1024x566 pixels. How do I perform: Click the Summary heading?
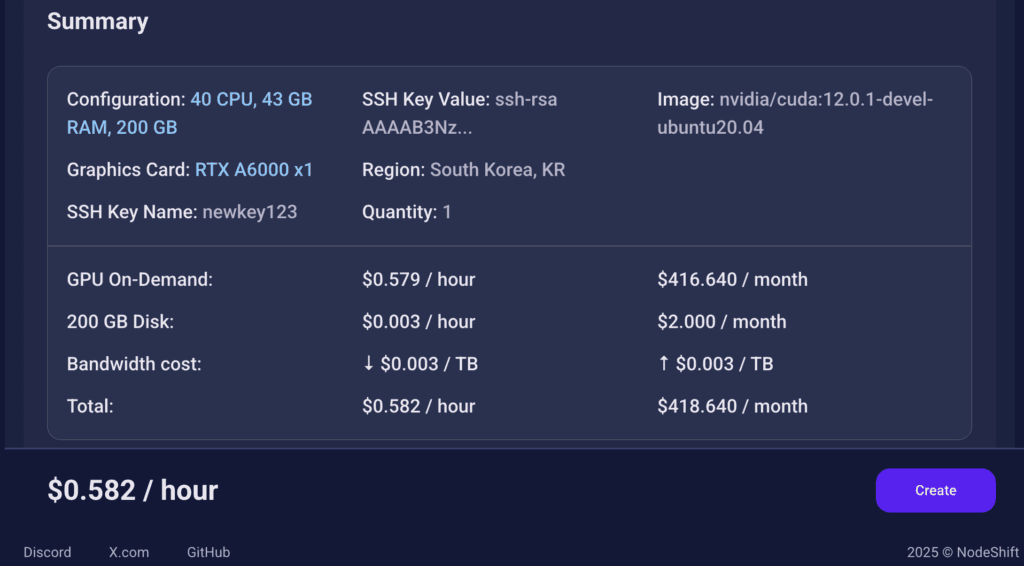[97, 22]
